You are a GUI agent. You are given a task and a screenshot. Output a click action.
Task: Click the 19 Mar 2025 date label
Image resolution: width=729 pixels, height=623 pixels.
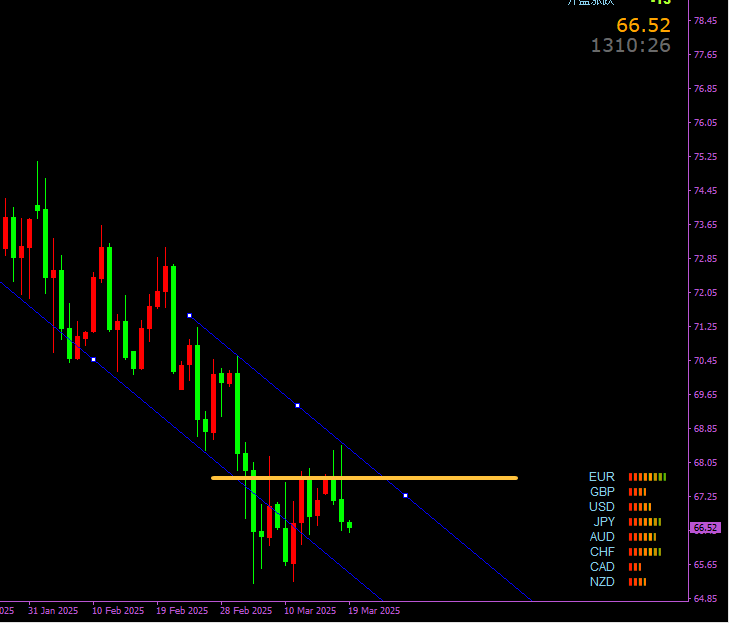(374, 610)
